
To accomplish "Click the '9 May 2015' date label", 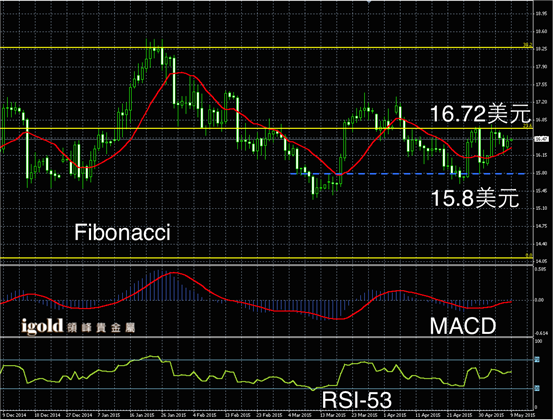I will pyautogui.click(x=523, y=415).
